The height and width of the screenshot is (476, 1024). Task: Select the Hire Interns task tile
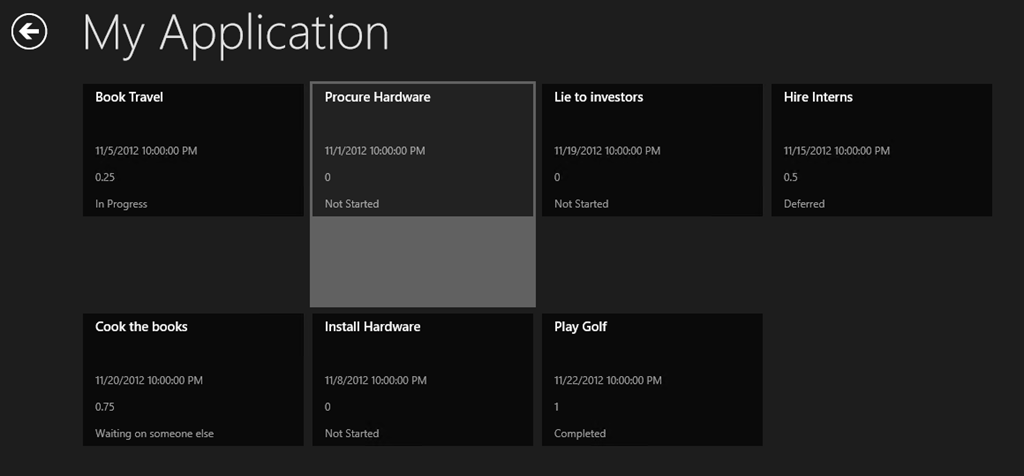(882, 150)
